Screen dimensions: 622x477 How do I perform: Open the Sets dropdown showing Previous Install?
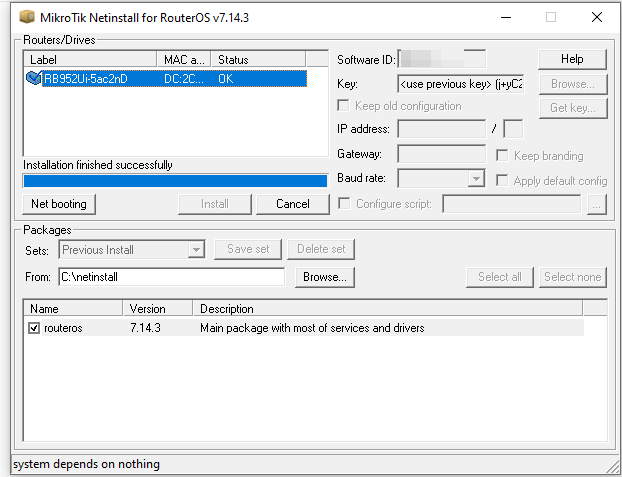[x=196, y=250]
